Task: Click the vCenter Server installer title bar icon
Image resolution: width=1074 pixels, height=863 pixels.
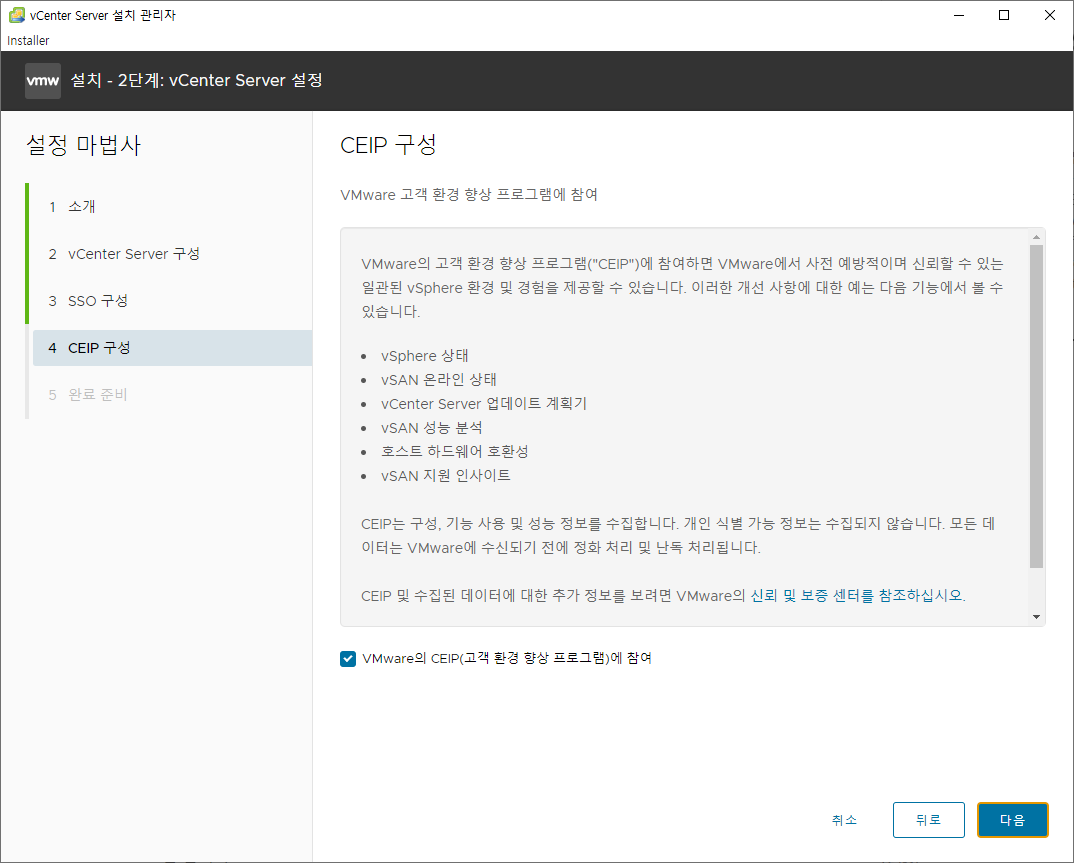Action: [x=16, y=15]
